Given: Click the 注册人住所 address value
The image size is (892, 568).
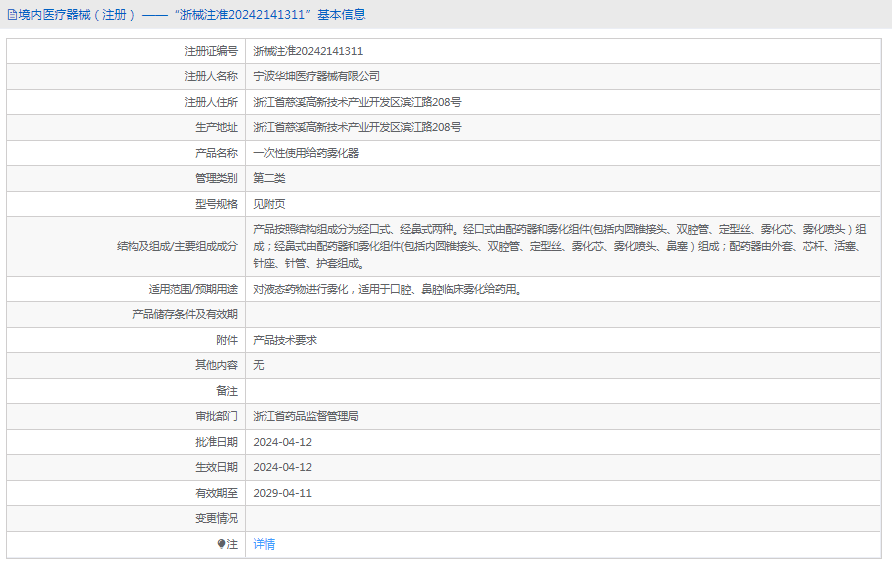Looking at the screenshot, I should click(357, 102).
